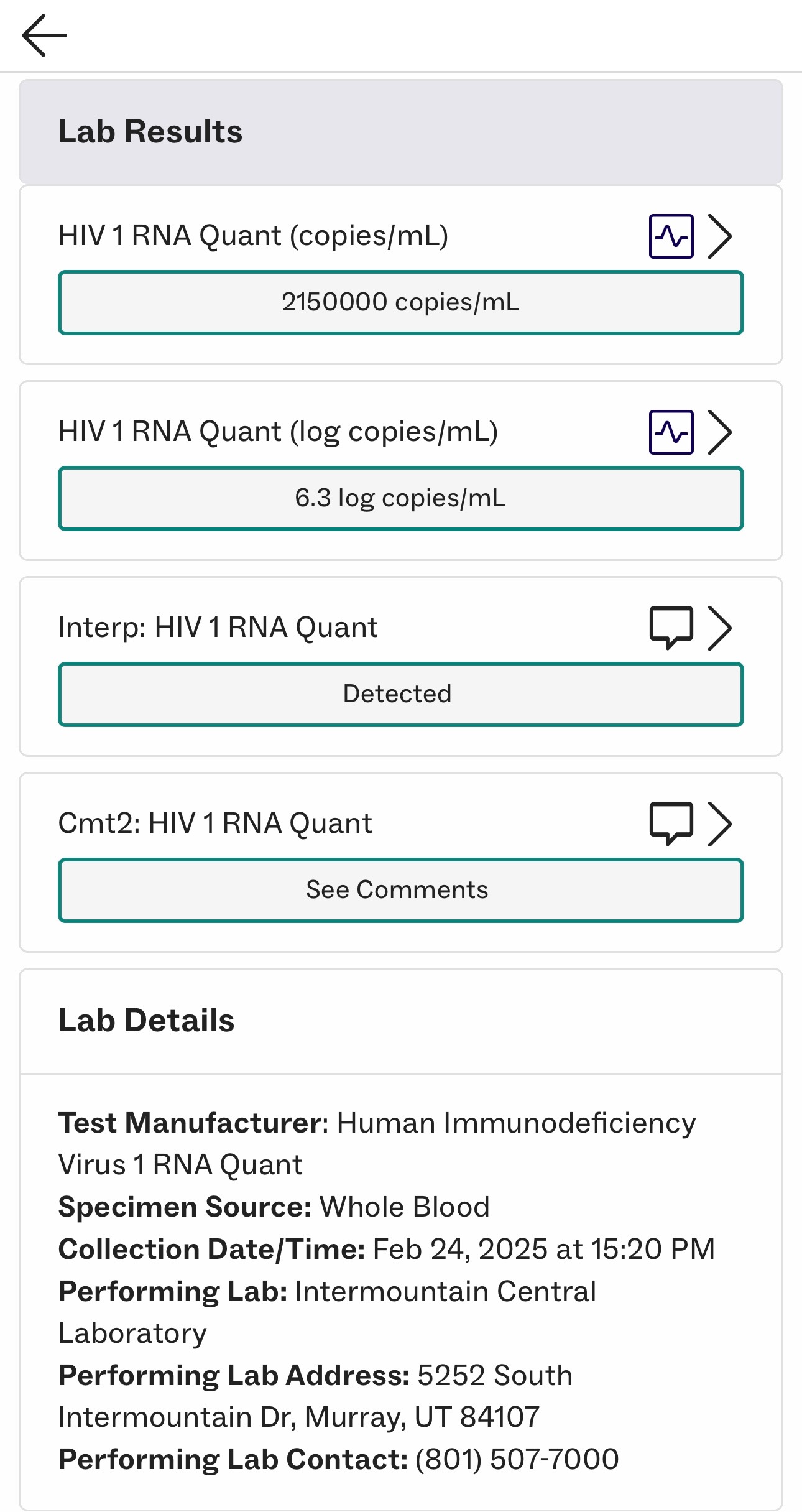Tap the See Comments result box
The width and height of the screenshot is (802, 1512).
coord(400,891)
